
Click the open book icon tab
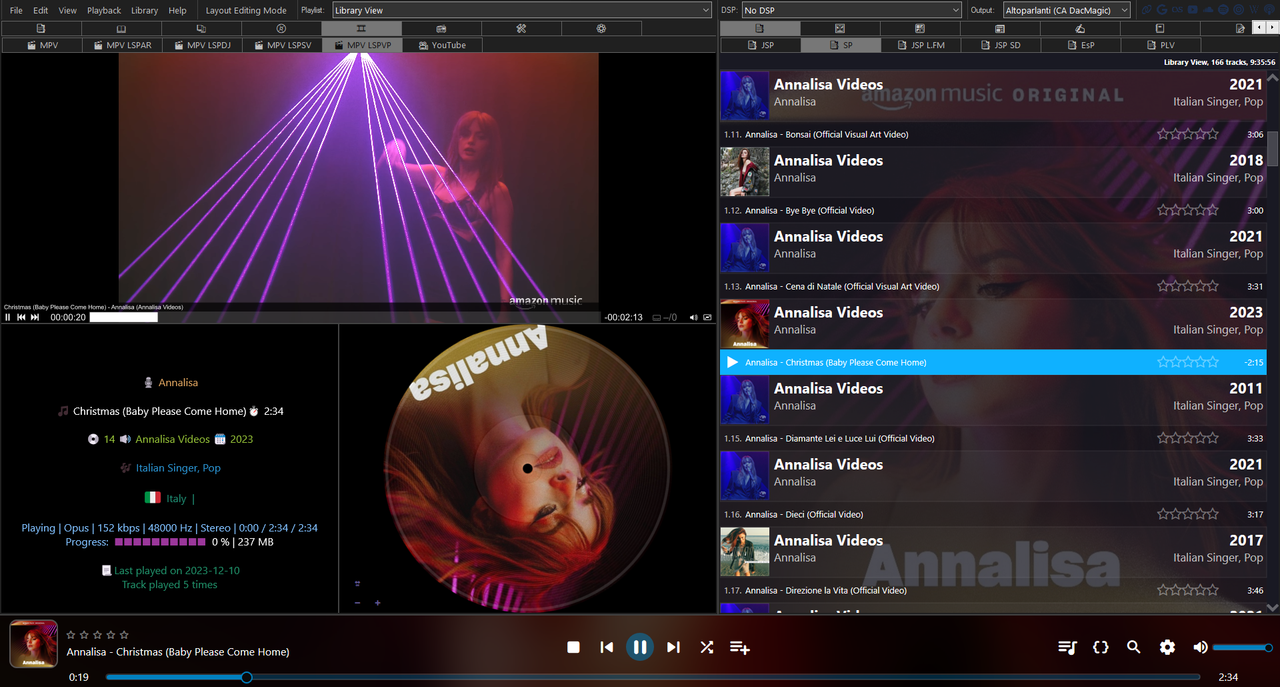pos(121,28)
